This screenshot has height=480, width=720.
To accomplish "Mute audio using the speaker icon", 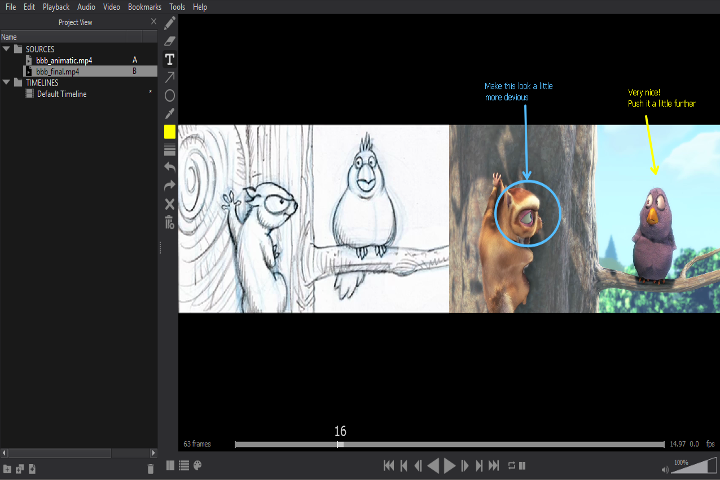I will coord(665,468).
